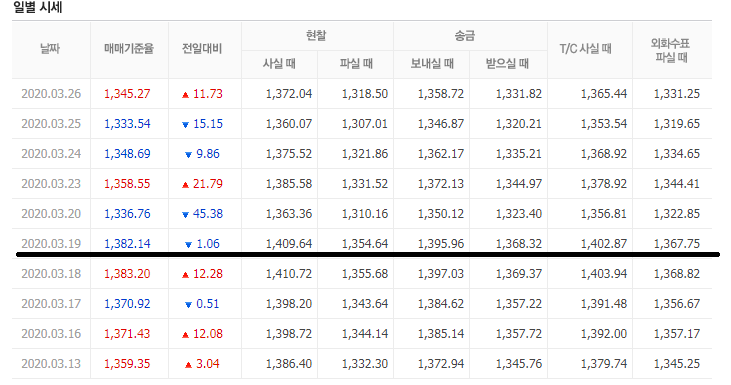The image size is (731, 385).
Task: Click the down change 15.15
Action: [202, 124]
